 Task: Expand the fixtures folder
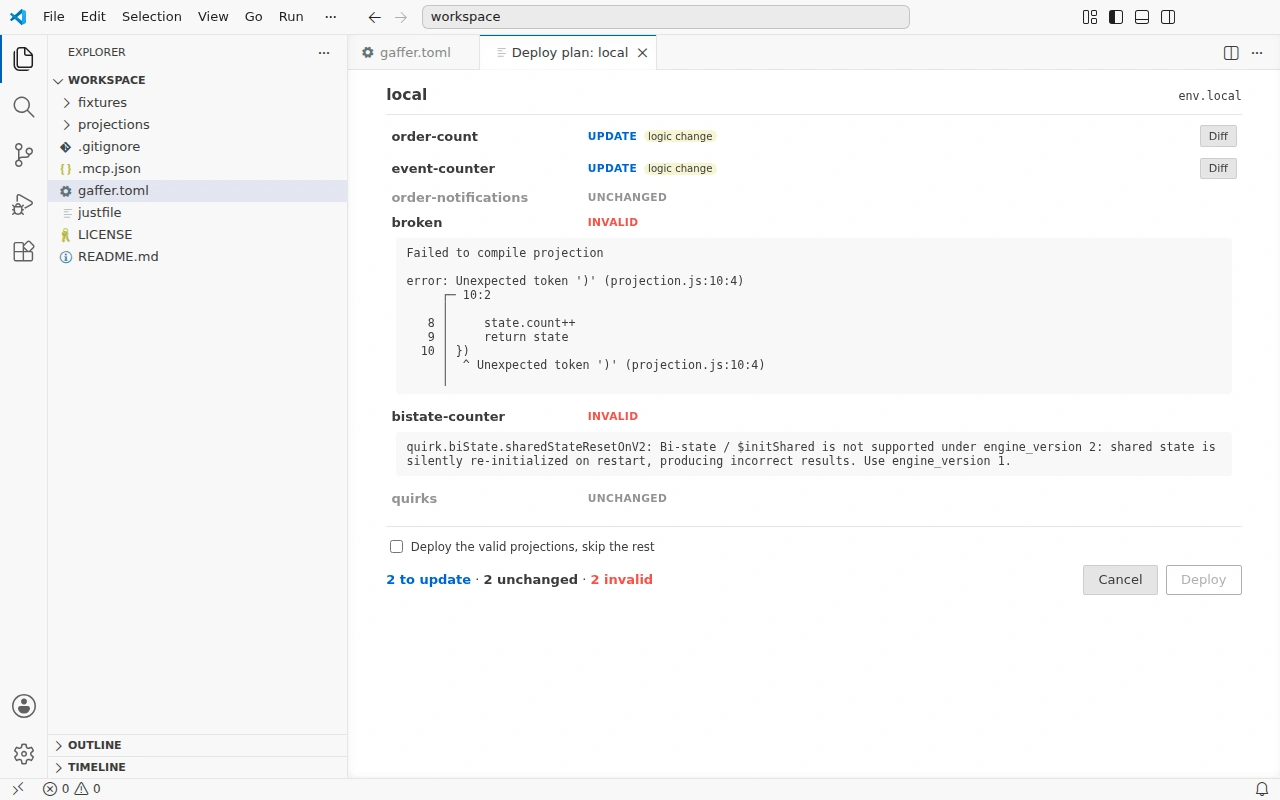198,102
